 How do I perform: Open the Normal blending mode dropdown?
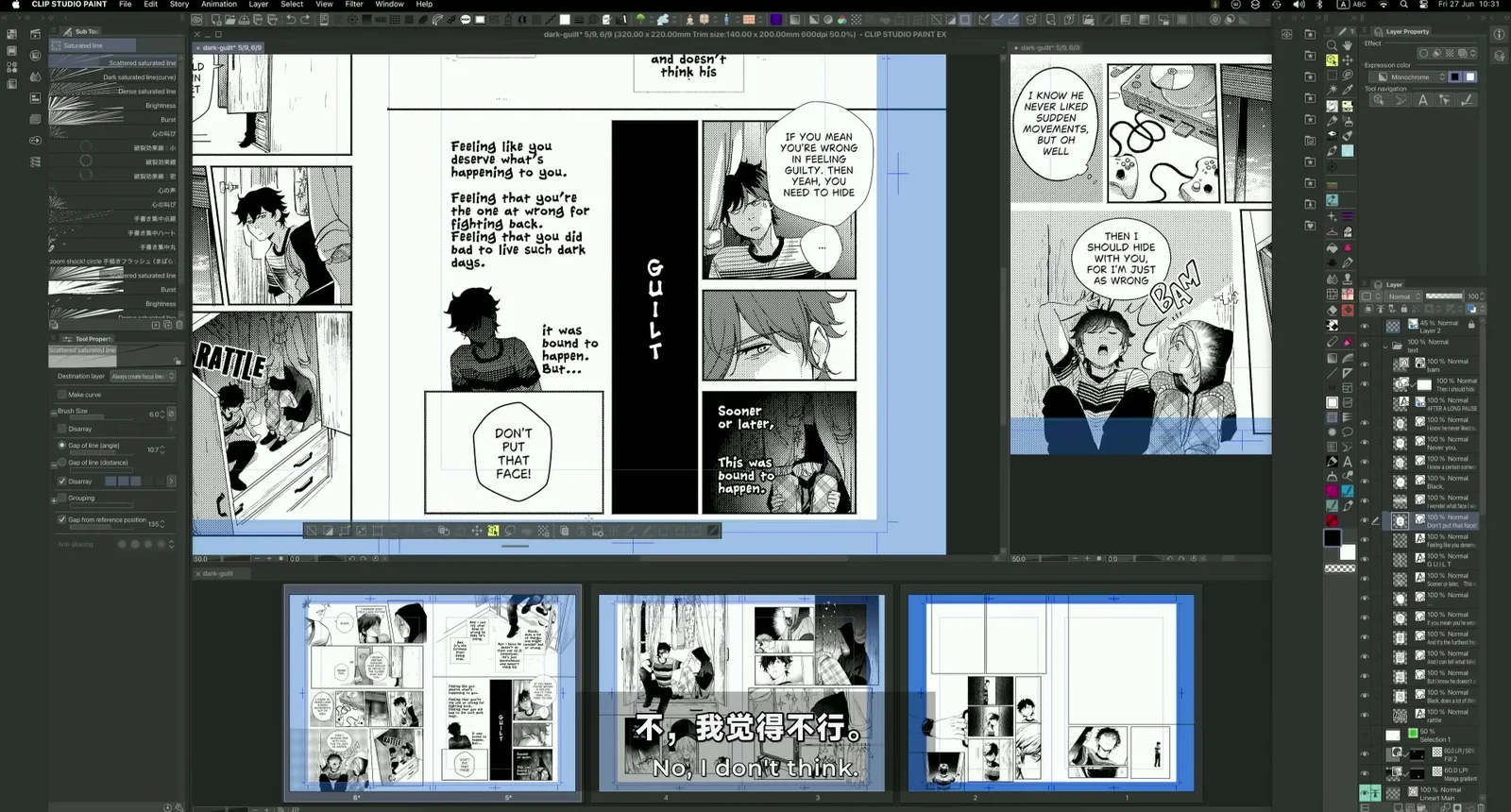(1403, 296)
